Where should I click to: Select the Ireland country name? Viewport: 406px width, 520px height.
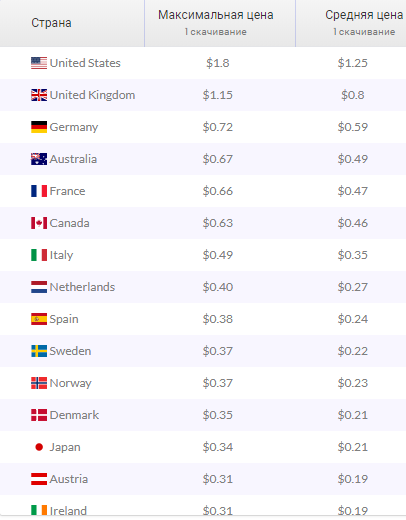tap(68, 511)
